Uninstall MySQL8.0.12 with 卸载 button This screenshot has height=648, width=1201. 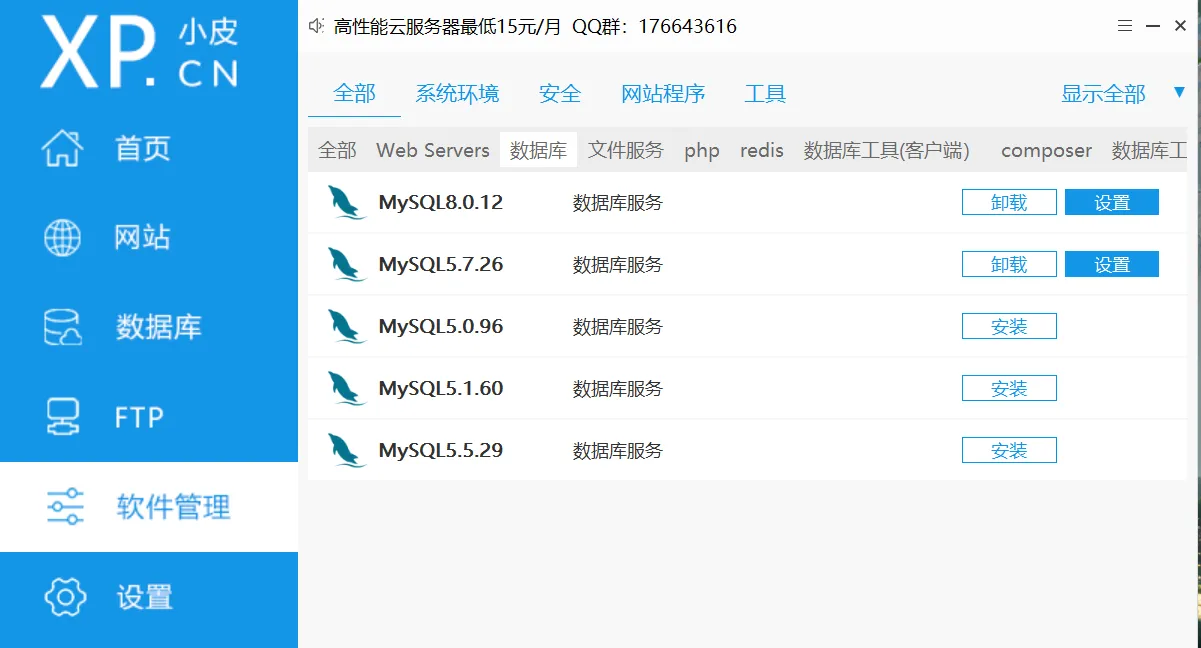pos(1009,202)
